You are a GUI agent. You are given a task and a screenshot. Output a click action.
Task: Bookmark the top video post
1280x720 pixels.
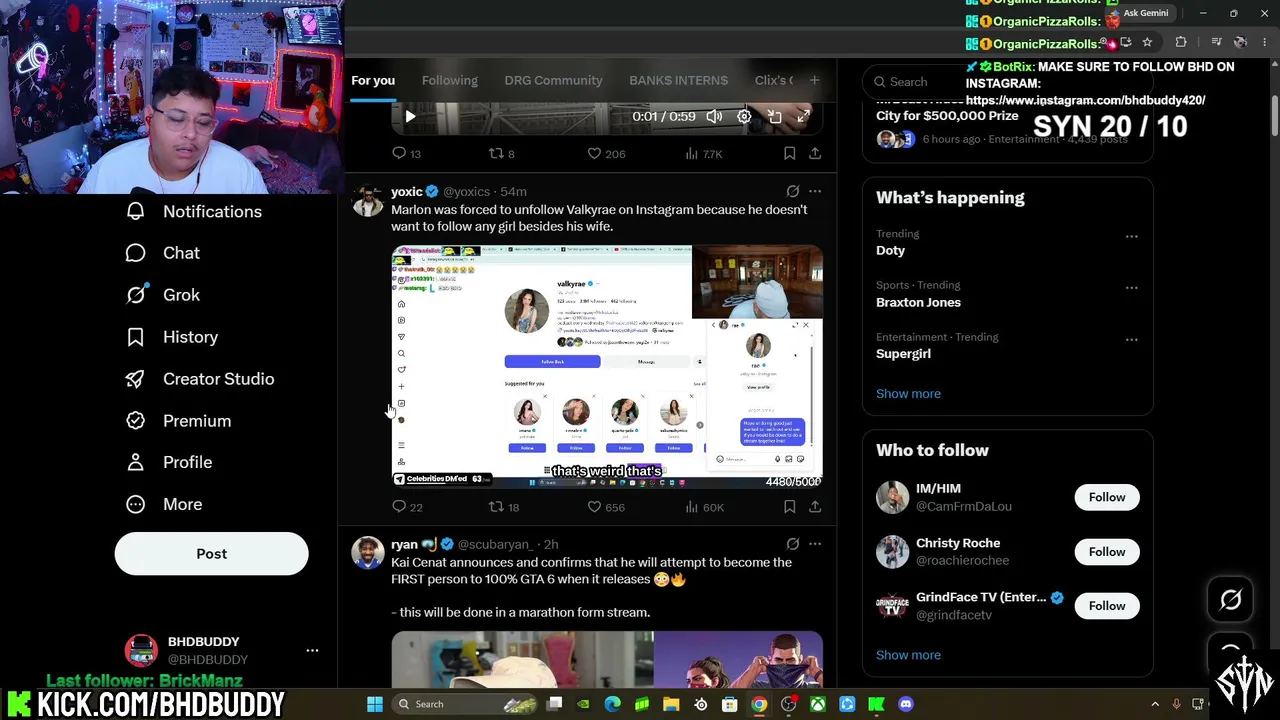pyautogui.click(x=789, y=153)
